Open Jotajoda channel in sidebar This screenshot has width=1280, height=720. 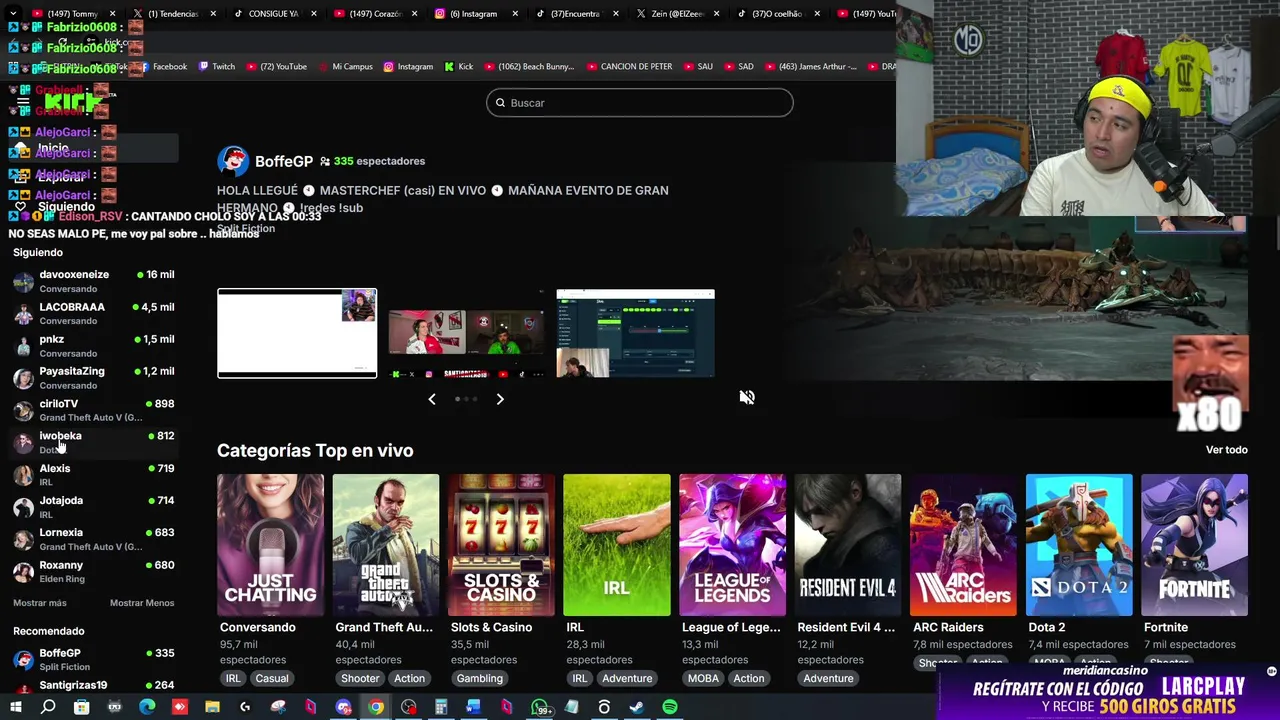coord(93,507)
